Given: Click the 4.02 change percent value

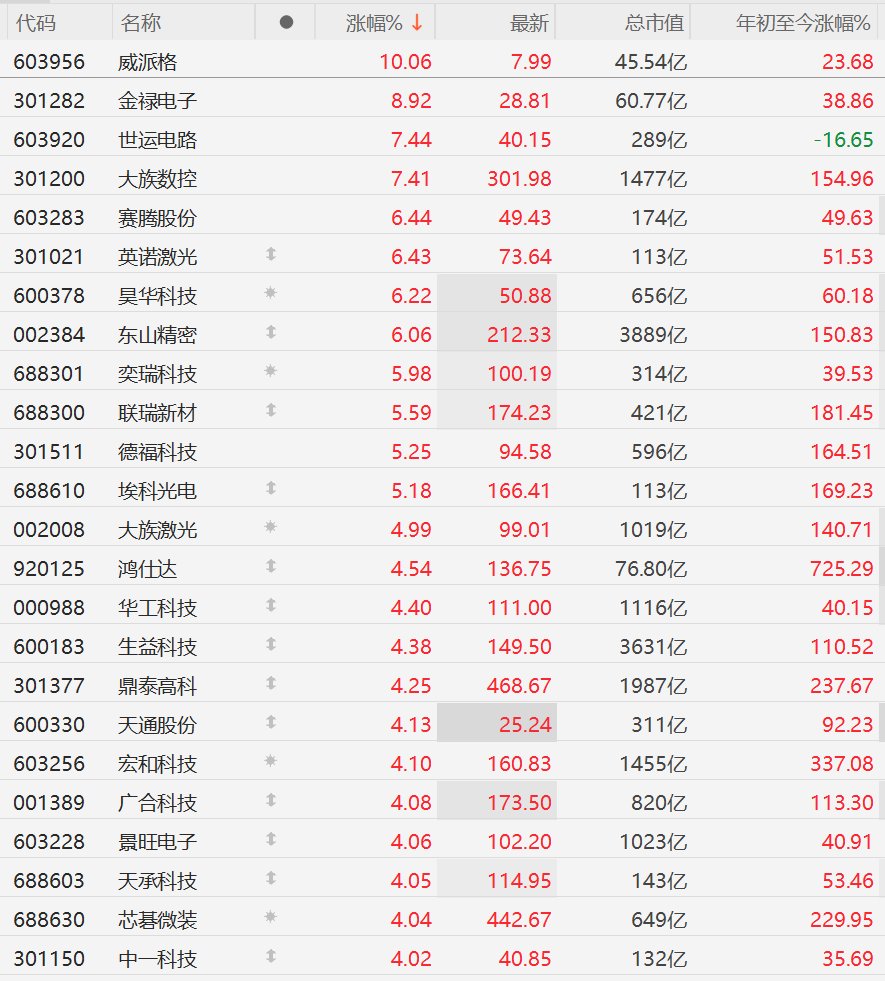Looking at the screenshot, I should pyautogui.click(x=411, y=958).
